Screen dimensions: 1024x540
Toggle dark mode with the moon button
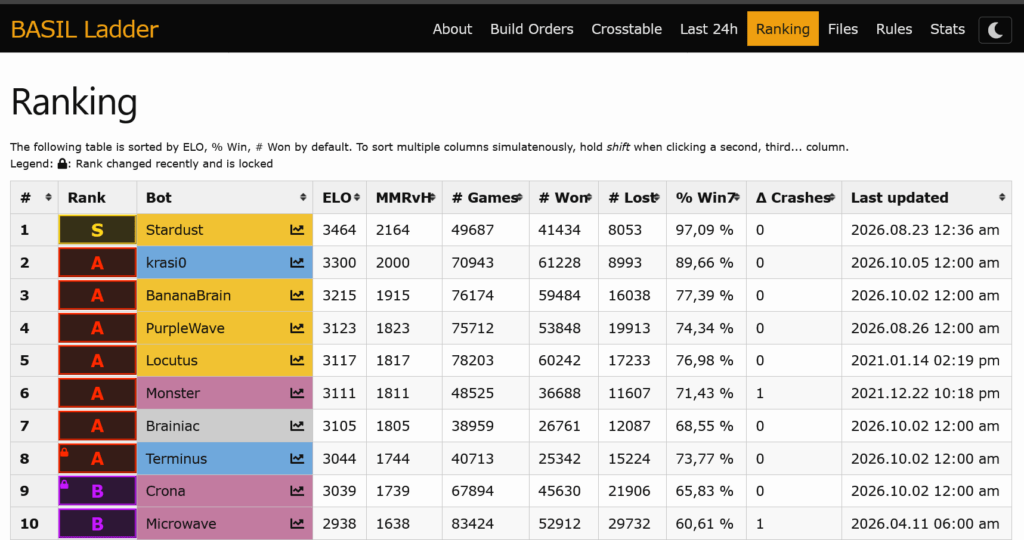click(x=995, y=29)
